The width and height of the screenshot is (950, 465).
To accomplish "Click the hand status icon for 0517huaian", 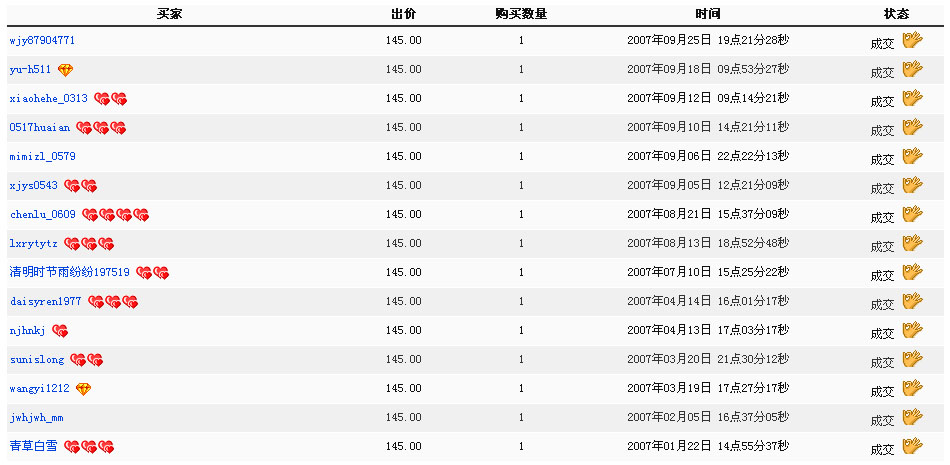I will (x=912, y=127).
